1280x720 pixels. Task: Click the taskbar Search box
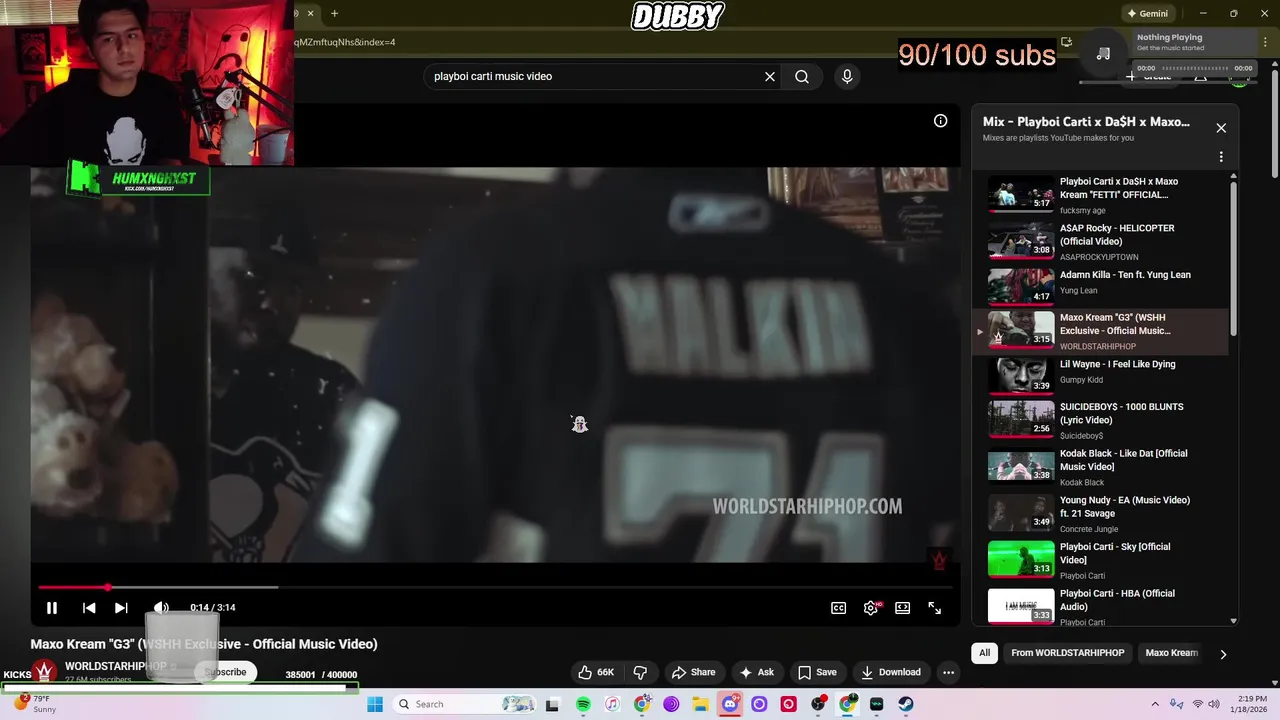pyautogui.click(x=465, y=704)
